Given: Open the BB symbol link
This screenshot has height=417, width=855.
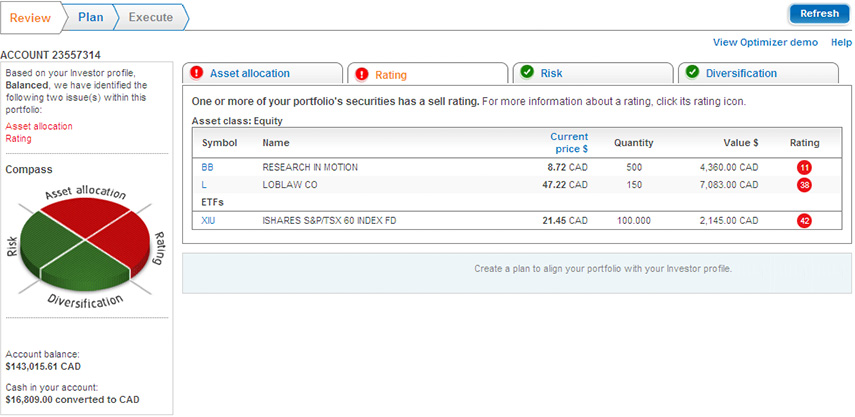Looking at the screenshot, I should pos(207,167).
